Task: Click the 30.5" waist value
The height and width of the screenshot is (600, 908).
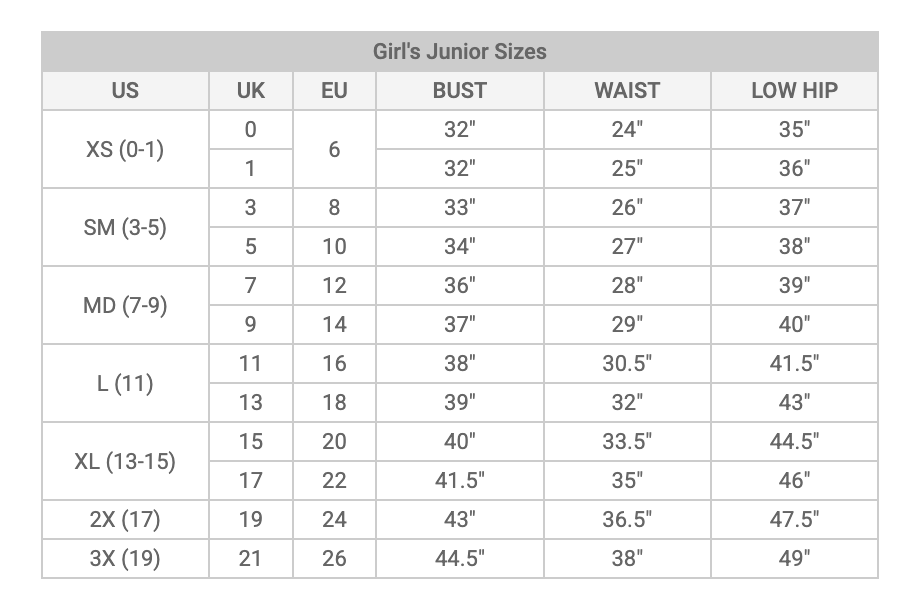Action: coord(627,364)
